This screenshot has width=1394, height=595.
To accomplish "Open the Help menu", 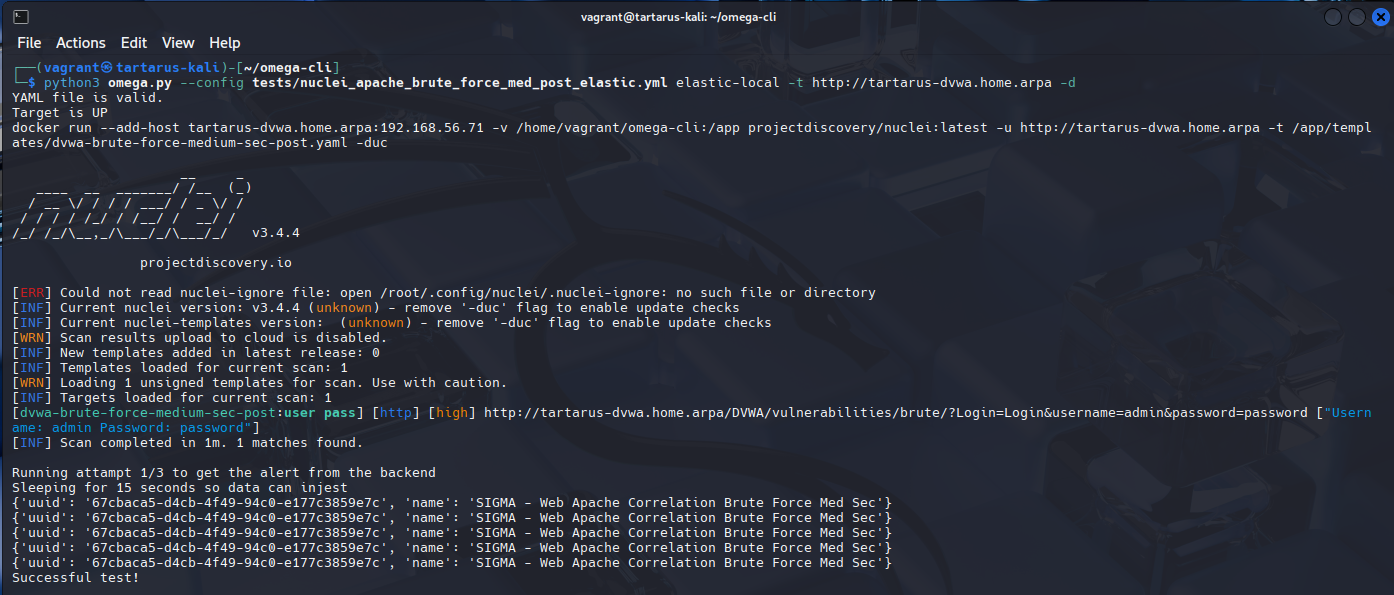I will [224, 43].
